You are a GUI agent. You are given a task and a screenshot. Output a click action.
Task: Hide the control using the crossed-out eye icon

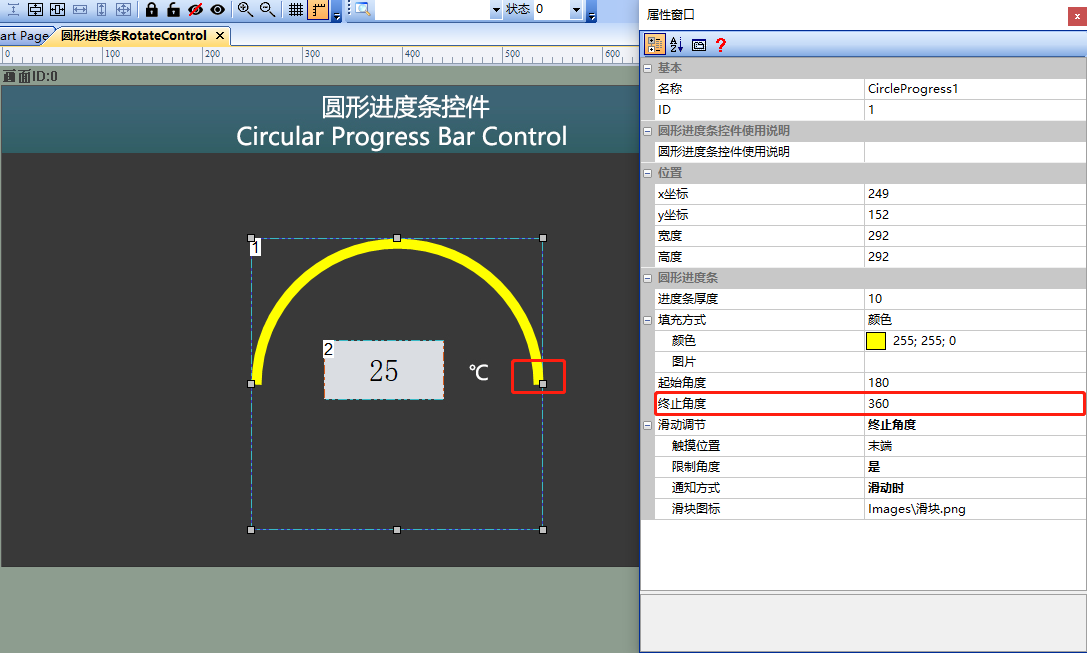point(195,9)
